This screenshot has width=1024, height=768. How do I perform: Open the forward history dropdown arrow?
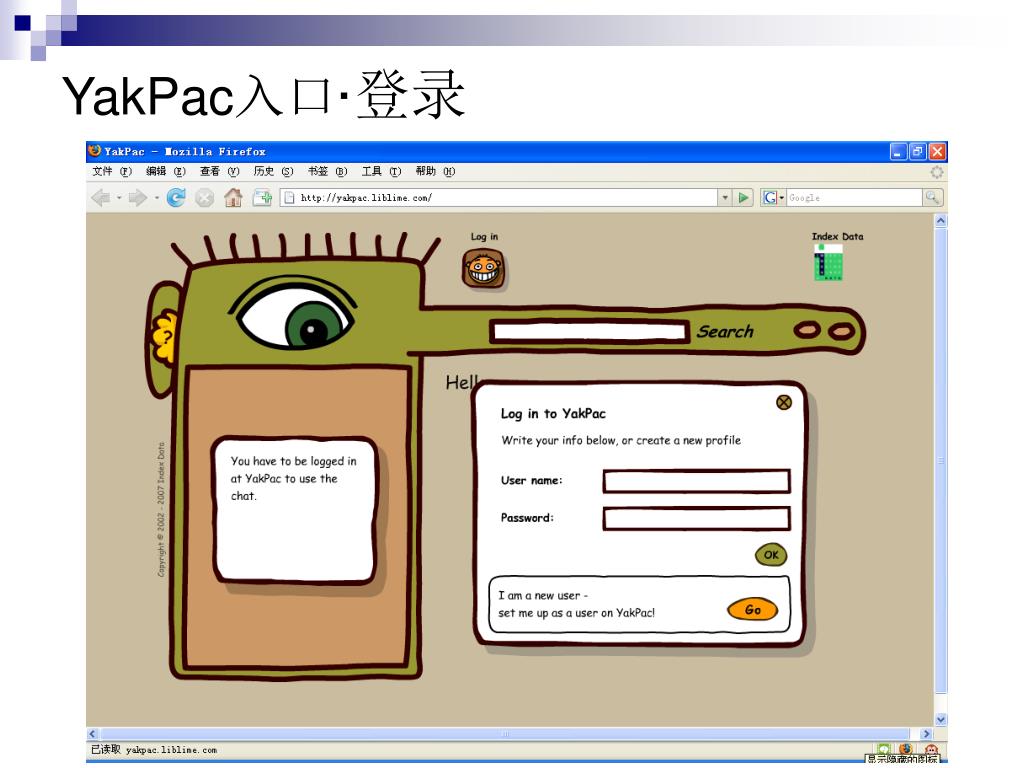click(156, 197)
